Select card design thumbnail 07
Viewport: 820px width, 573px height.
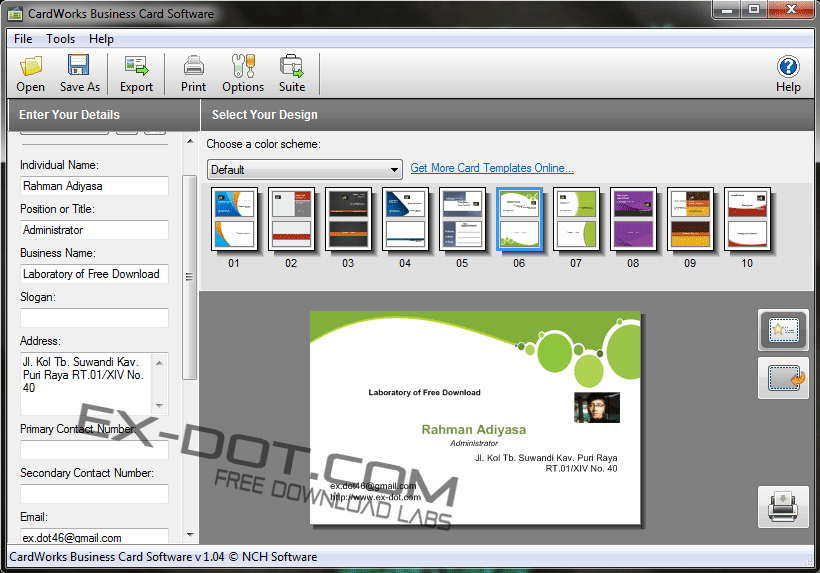576,219
